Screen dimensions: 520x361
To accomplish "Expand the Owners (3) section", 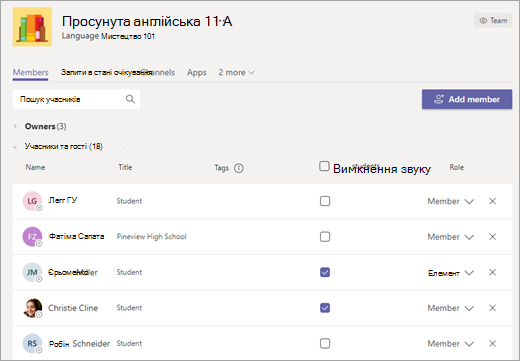I will point(15,126).
